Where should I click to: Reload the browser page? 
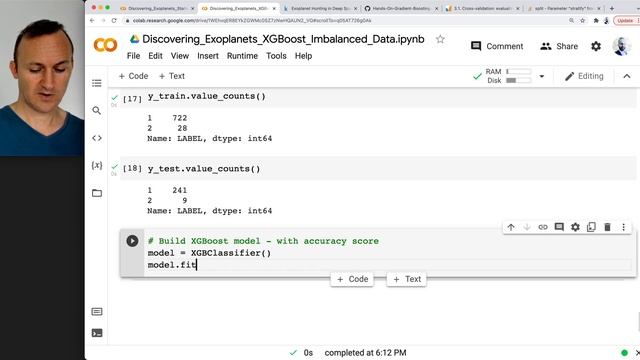pos(114,20)
